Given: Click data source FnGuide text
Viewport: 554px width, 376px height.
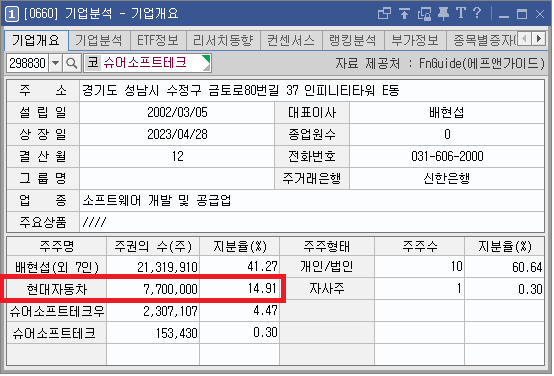Looking at the screenshot, I should click(481, 64).
